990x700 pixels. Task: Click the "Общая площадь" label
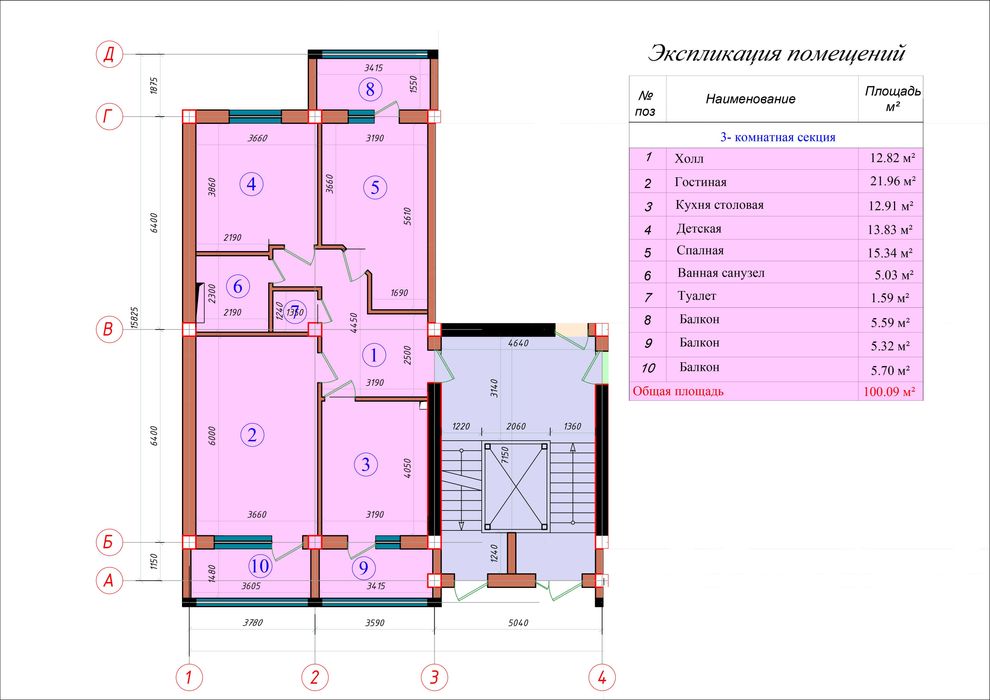tap(678, 391)
